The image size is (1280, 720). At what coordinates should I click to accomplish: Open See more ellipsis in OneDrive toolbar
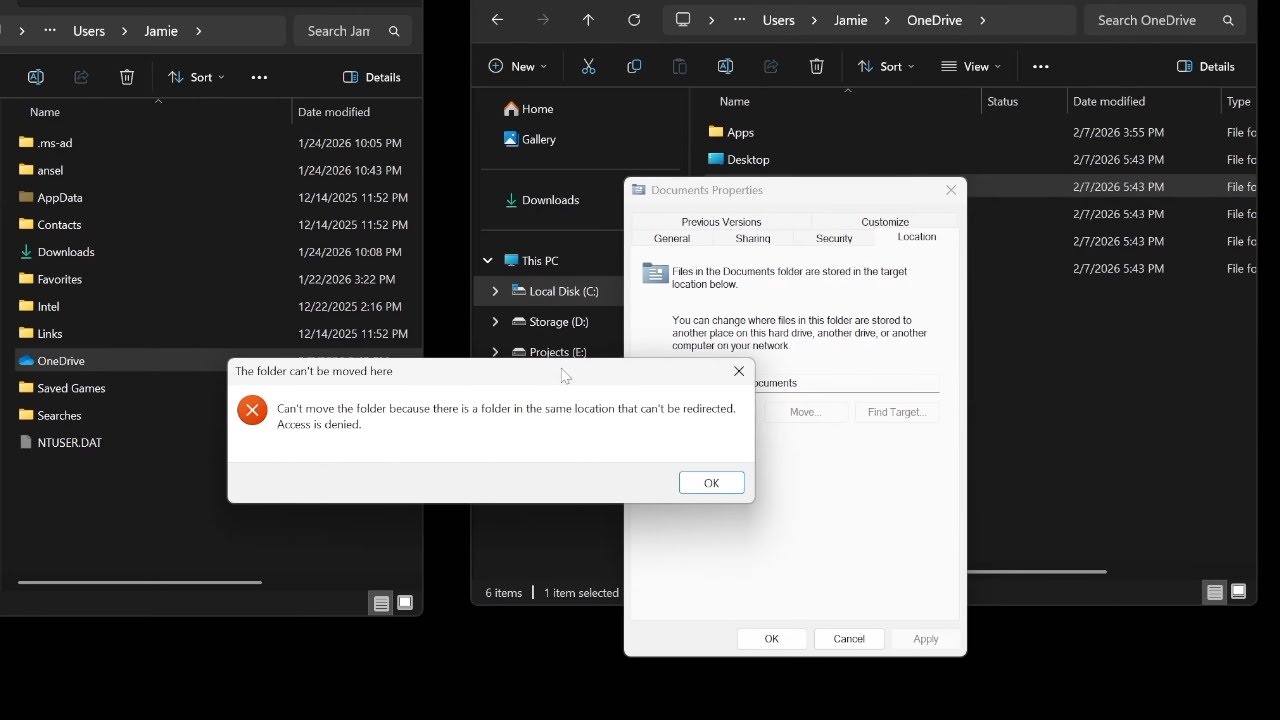pos(1041,66)
